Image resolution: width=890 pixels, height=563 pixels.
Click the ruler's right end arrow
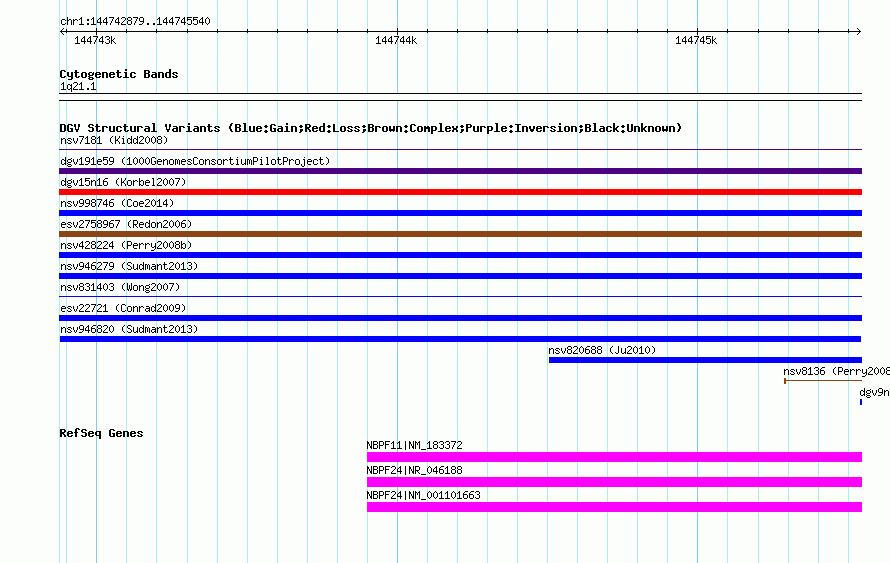click(x=858, y=32)
